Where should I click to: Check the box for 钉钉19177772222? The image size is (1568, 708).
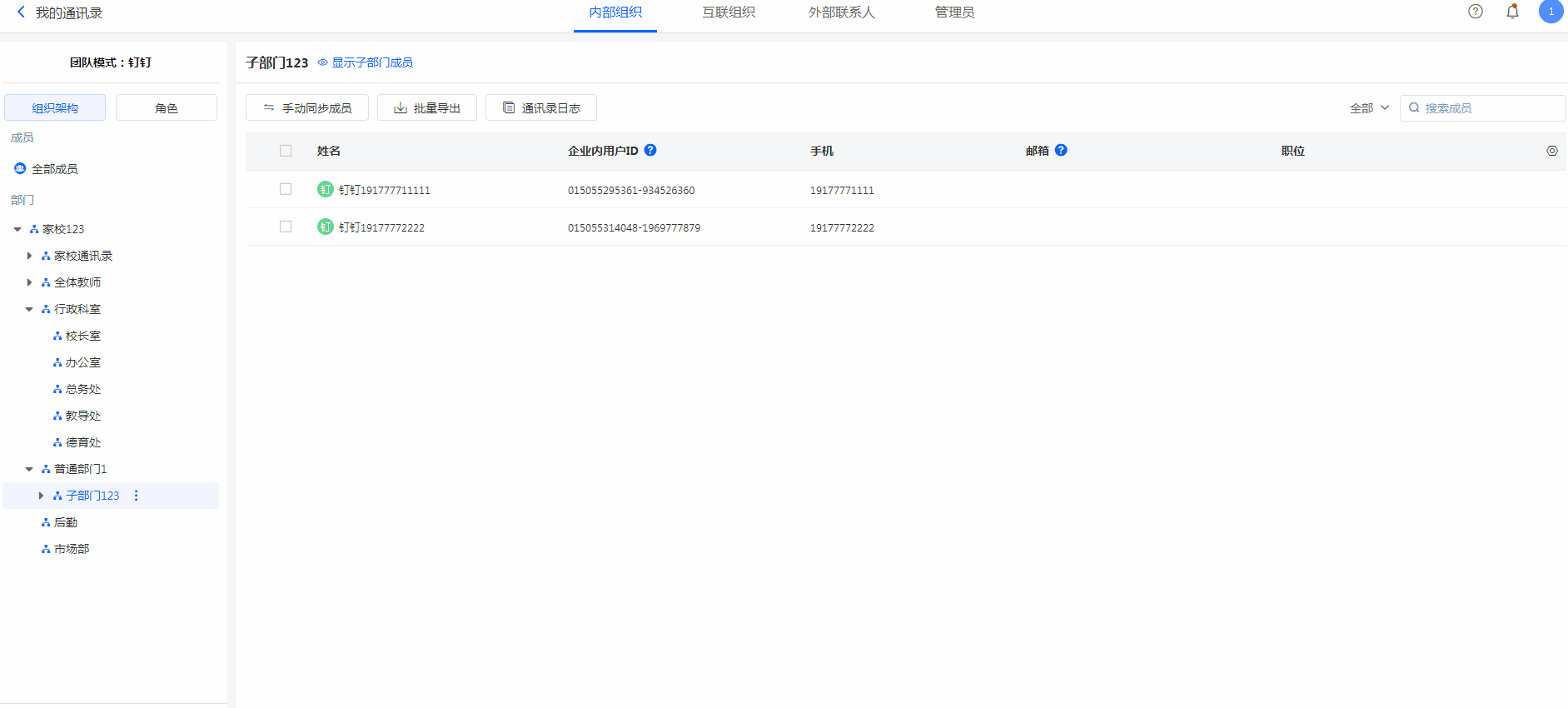[x=286, y=227]
